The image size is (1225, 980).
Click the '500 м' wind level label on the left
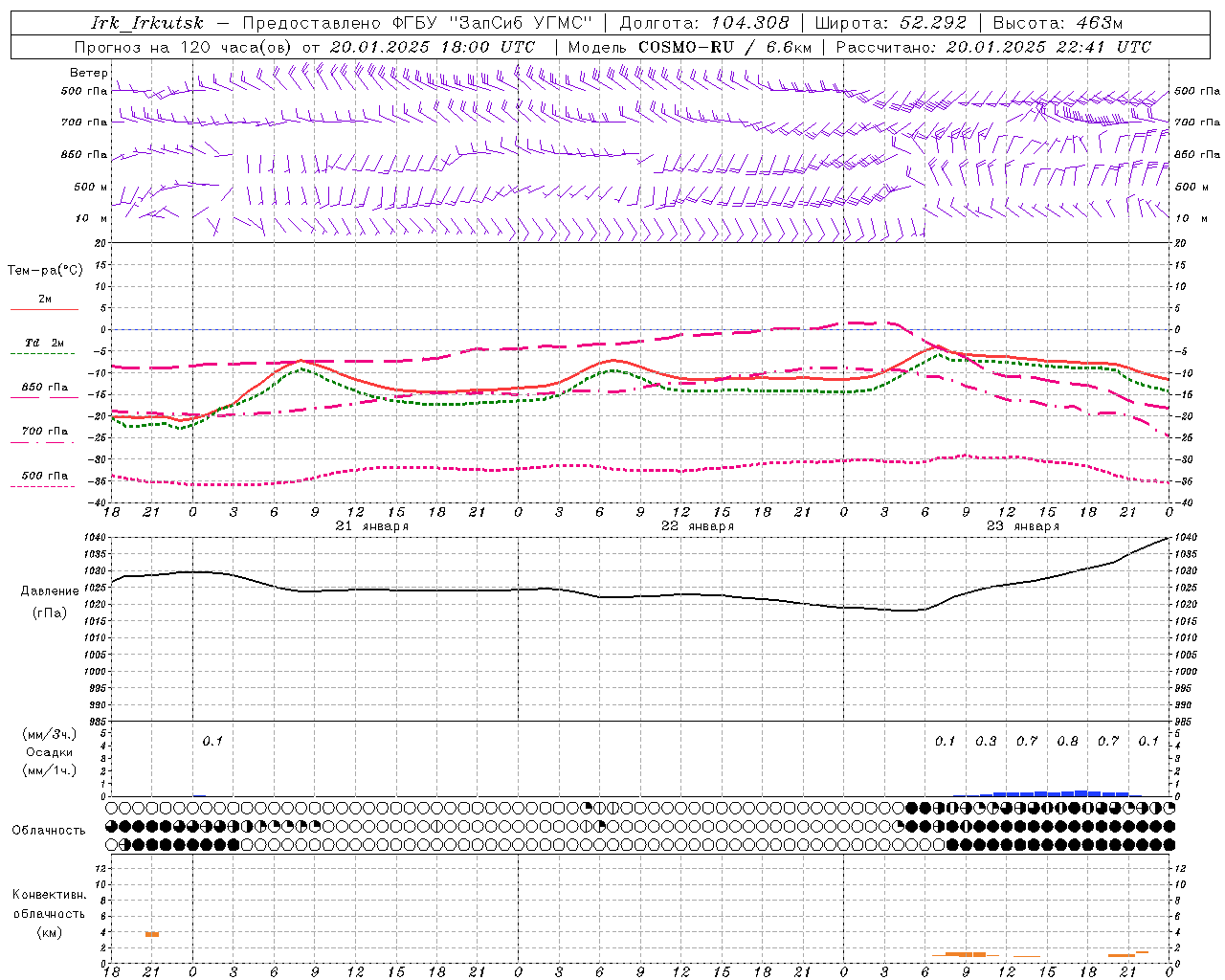tap(92, 187)
